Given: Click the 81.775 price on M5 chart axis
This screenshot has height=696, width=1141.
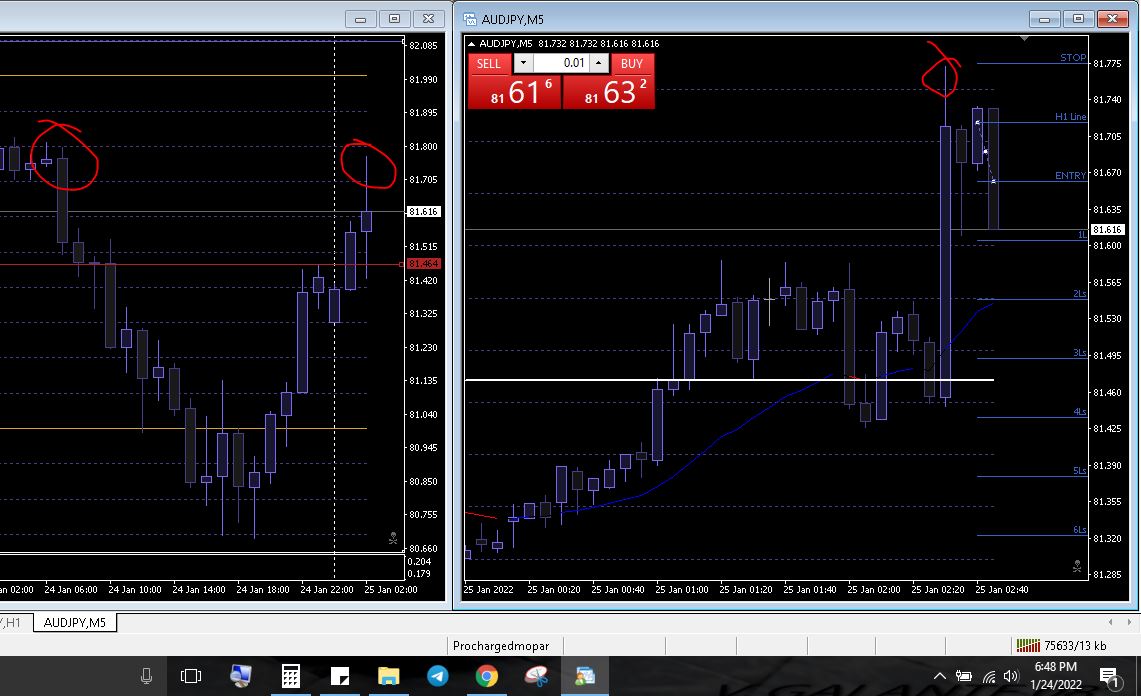Looking at the screenshot, I should click(1108, 63).
